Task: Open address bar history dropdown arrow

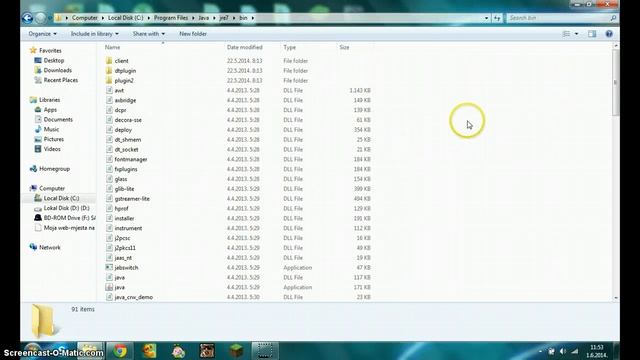Action: coord(486,18)
